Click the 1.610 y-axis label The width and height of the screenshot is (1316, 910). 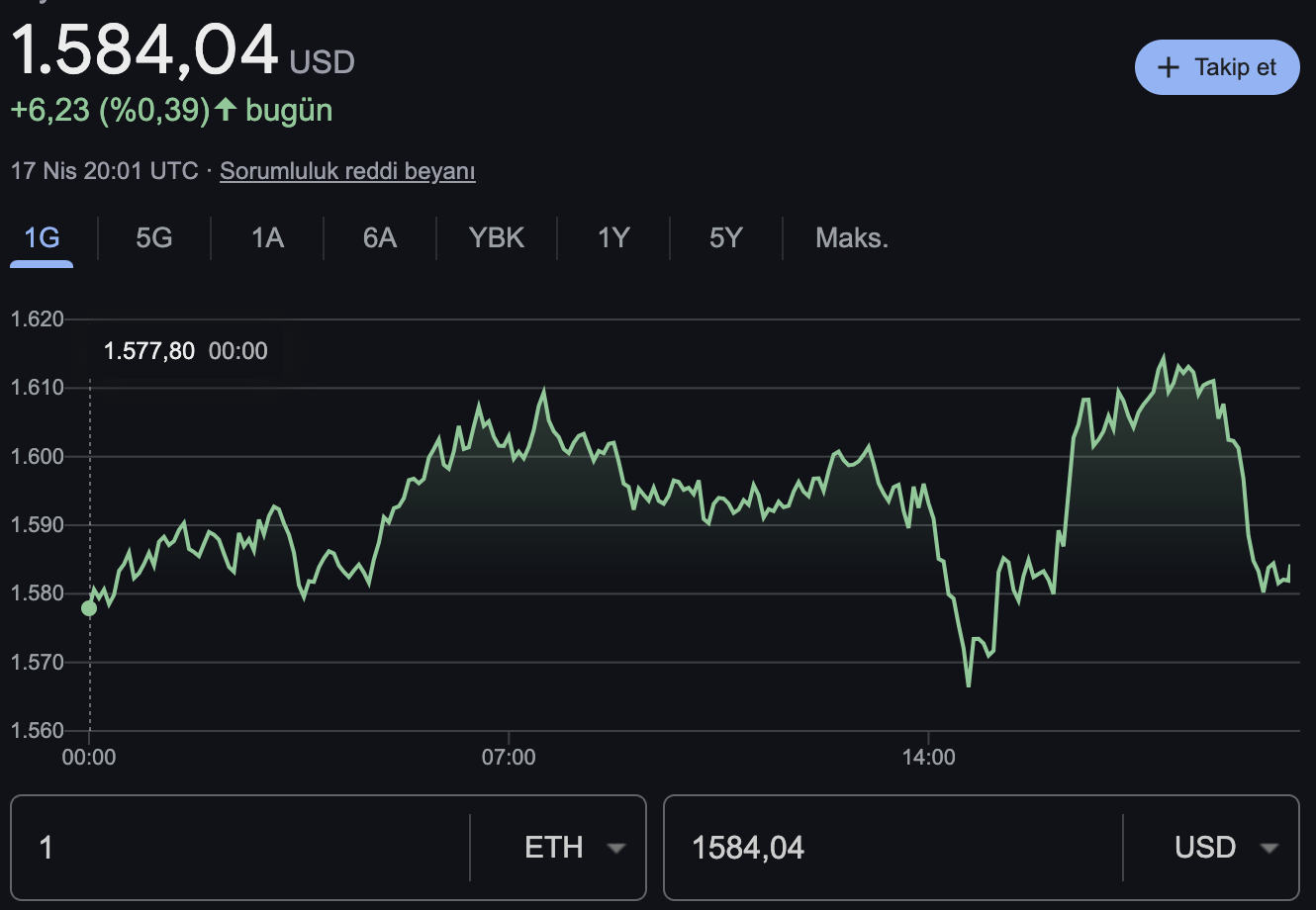(x=37, y=387)
